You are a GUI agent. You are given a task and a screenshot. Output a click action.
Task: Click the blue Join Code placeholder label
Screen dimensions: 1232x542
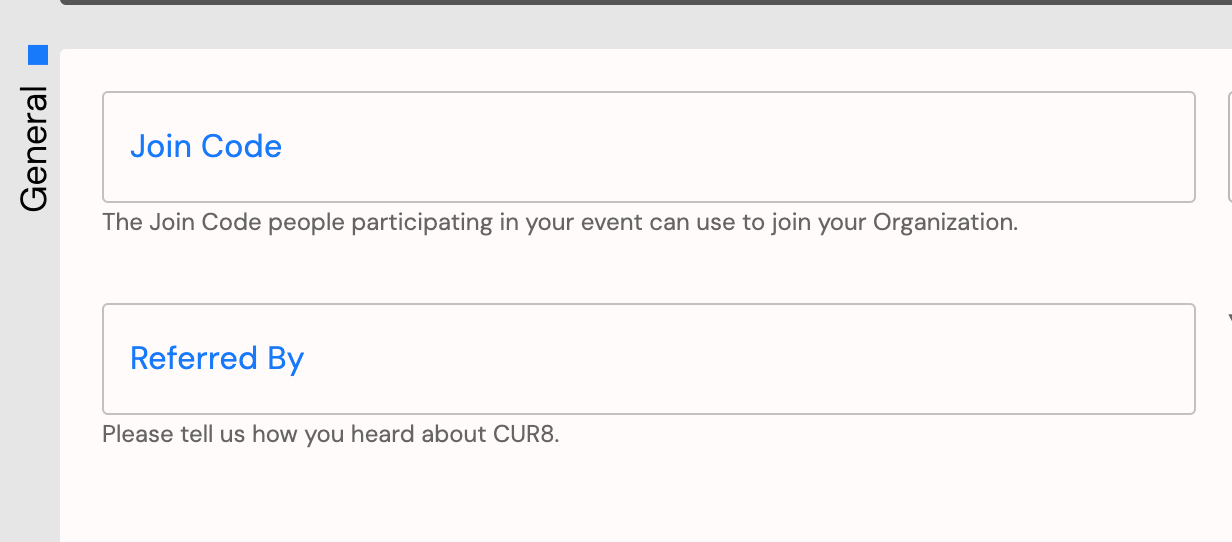pos(206,147)
